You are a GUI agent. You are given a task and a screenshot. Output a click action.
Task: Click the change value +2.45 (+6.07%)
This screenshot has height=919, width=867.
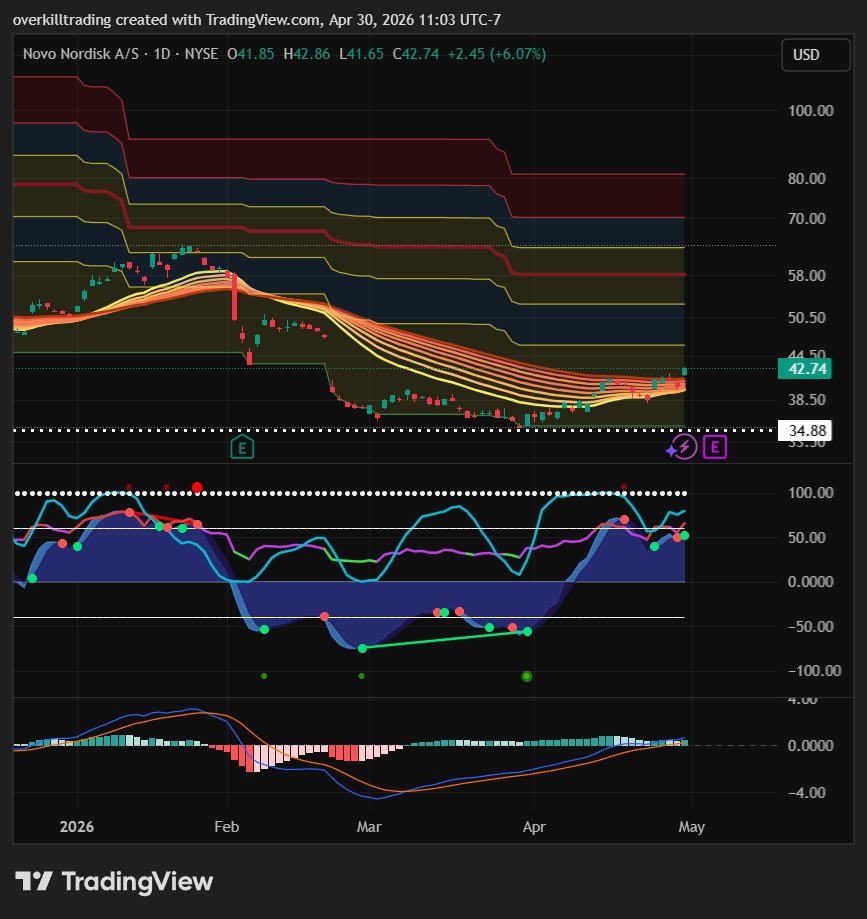pos(497,54)
